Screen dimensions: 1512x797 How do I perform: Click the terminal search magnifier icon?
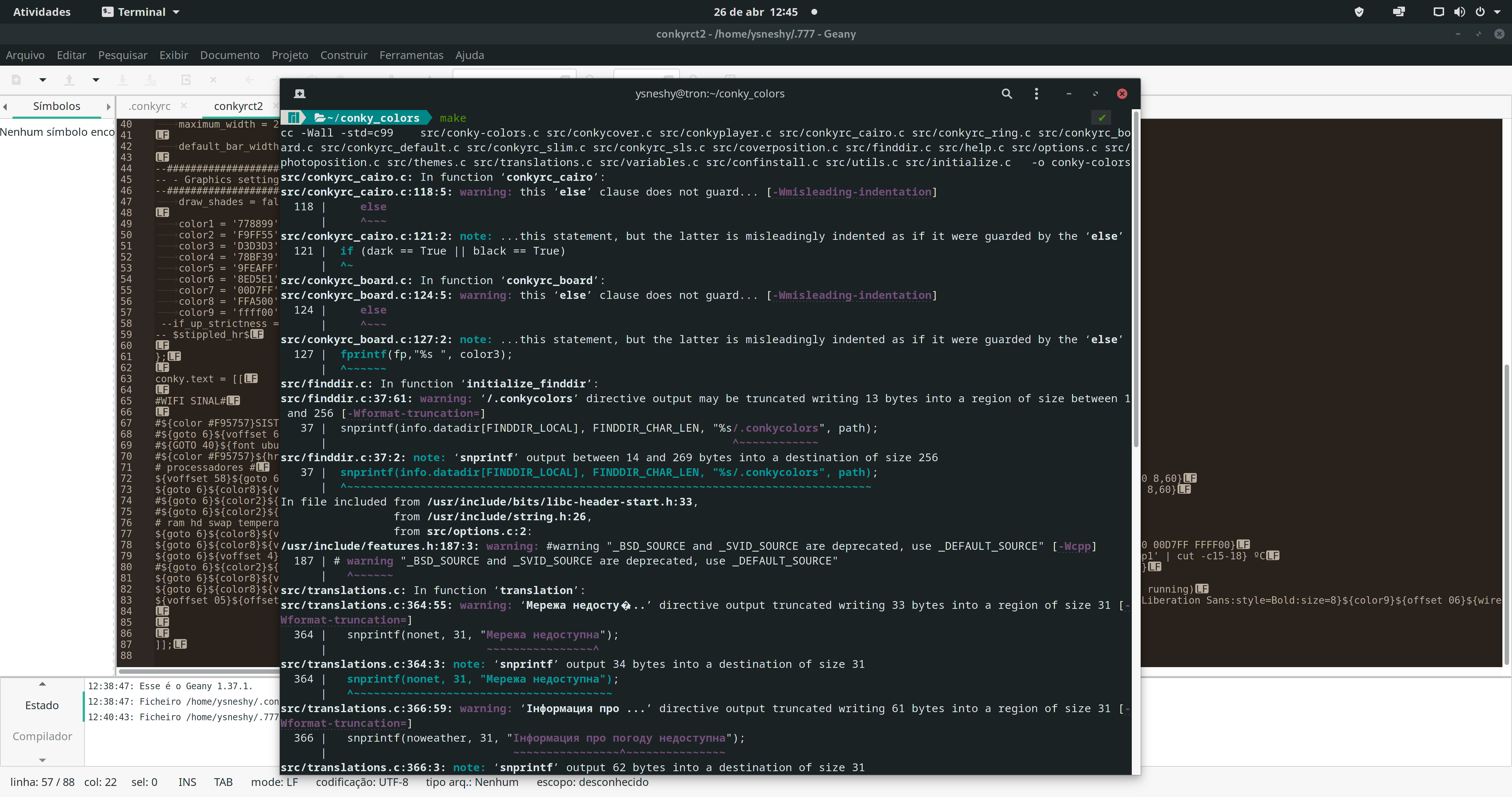click(1007, 94)
